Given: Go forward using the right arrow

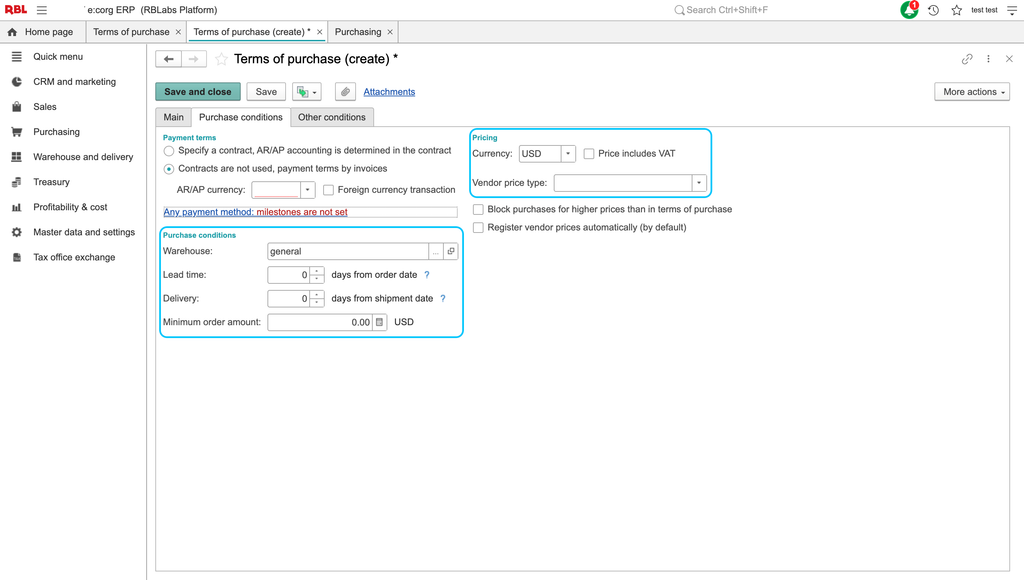Looking at the screenshot, I should point(194,59).
